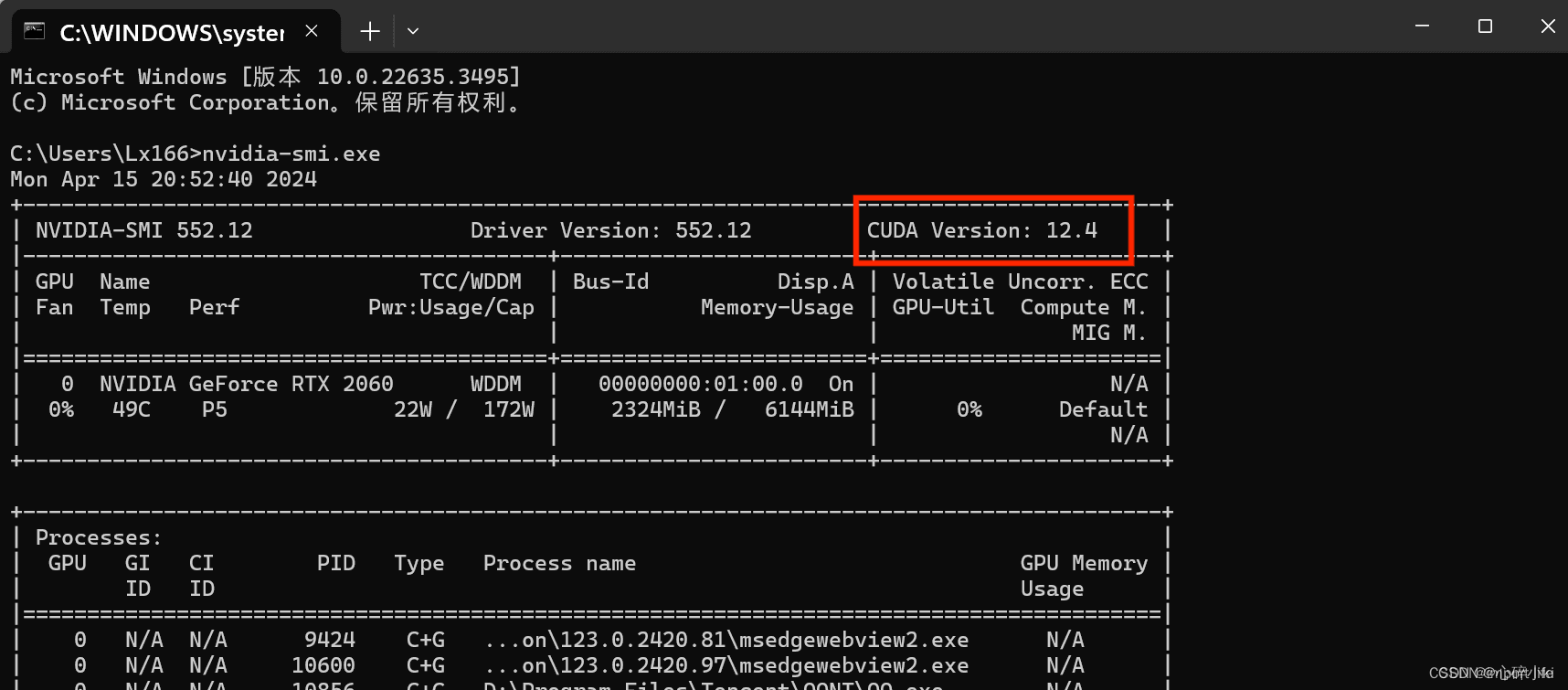
Task: Click the '6144MiB' total memory value
Action: pos(810,409)
